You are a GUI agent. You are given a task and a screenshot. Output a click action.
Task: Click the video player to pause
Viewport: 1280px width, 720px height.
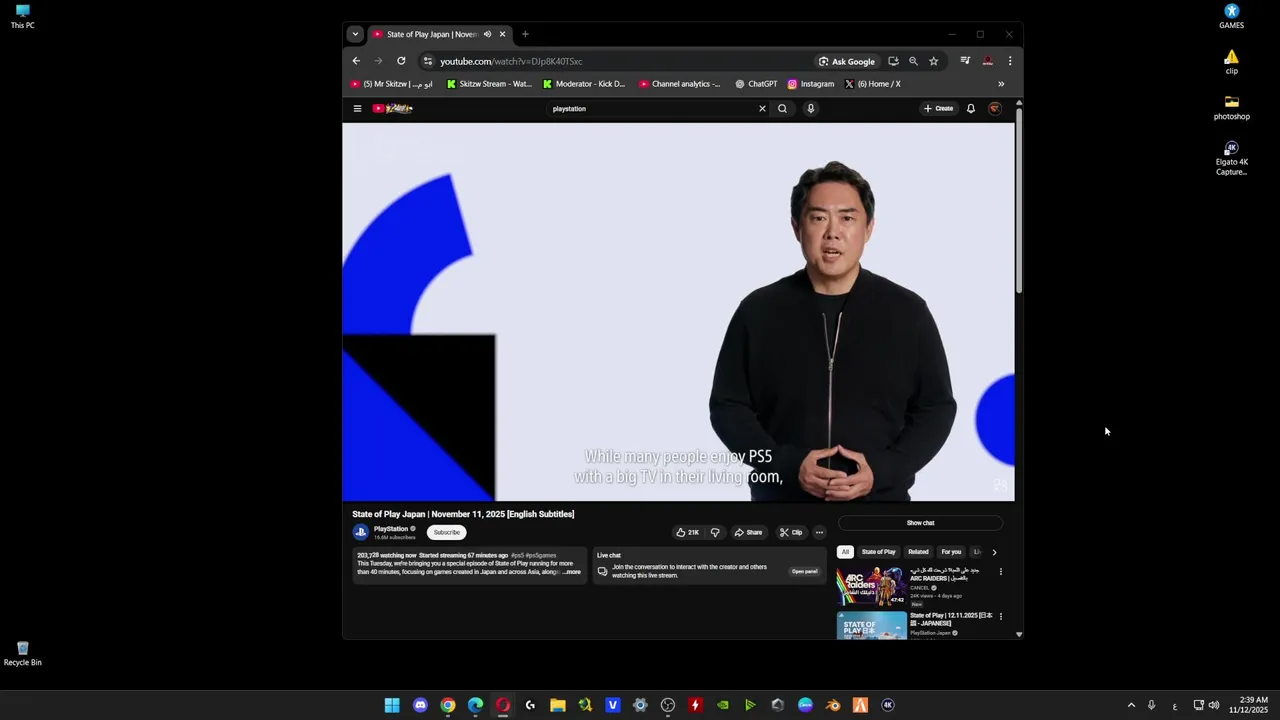678,311
